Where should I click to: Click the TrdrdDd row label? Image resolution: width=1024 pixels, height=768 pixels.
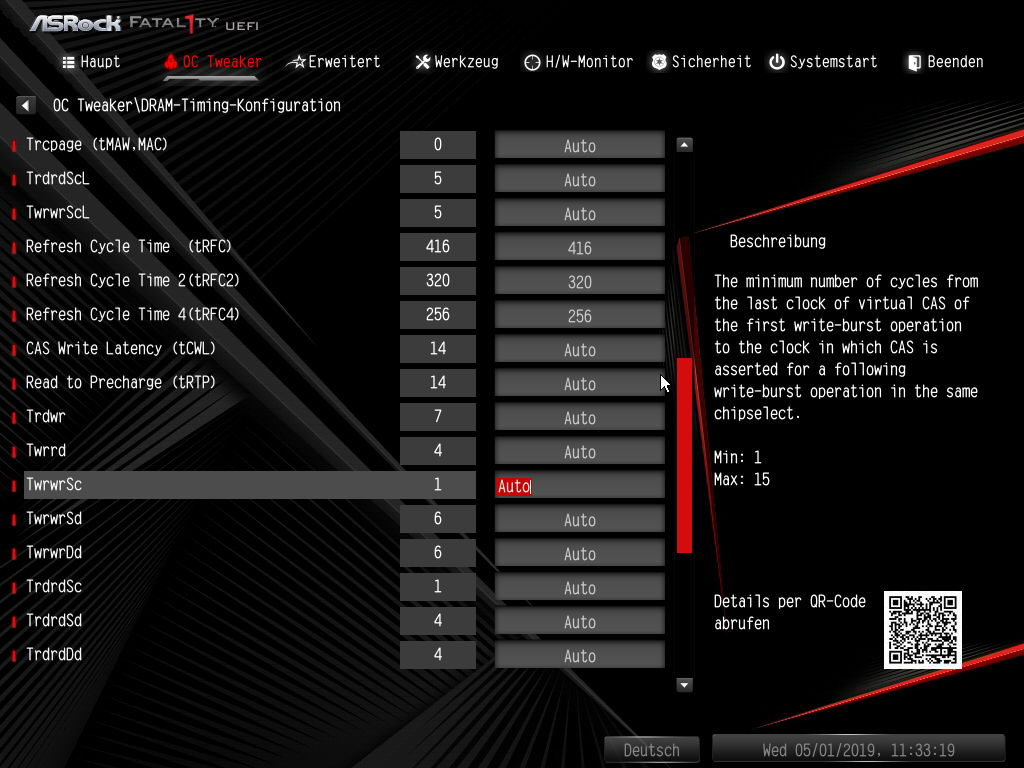(54, 654)
